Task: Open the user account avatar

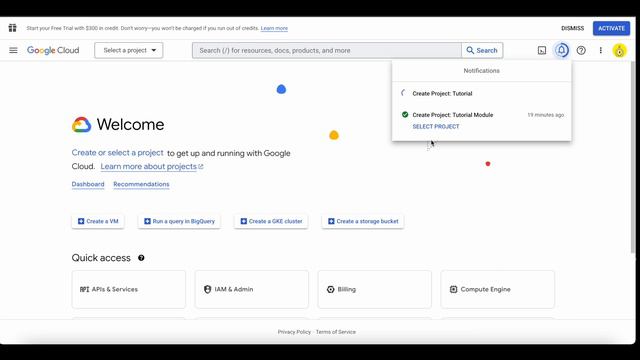Action: click(x=619, y=51)
